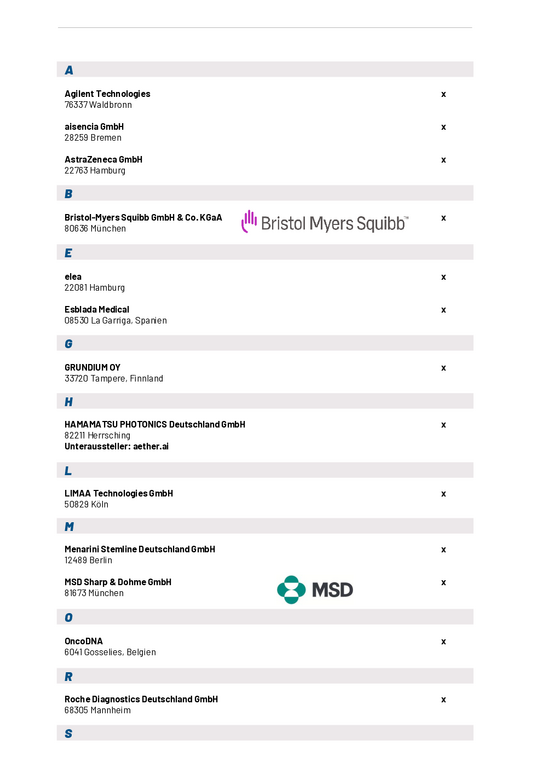The height and width of the screenshot is (768, 543).
Task: Select the x mark beside aisencia GmbH
Action: coord(444,127)
